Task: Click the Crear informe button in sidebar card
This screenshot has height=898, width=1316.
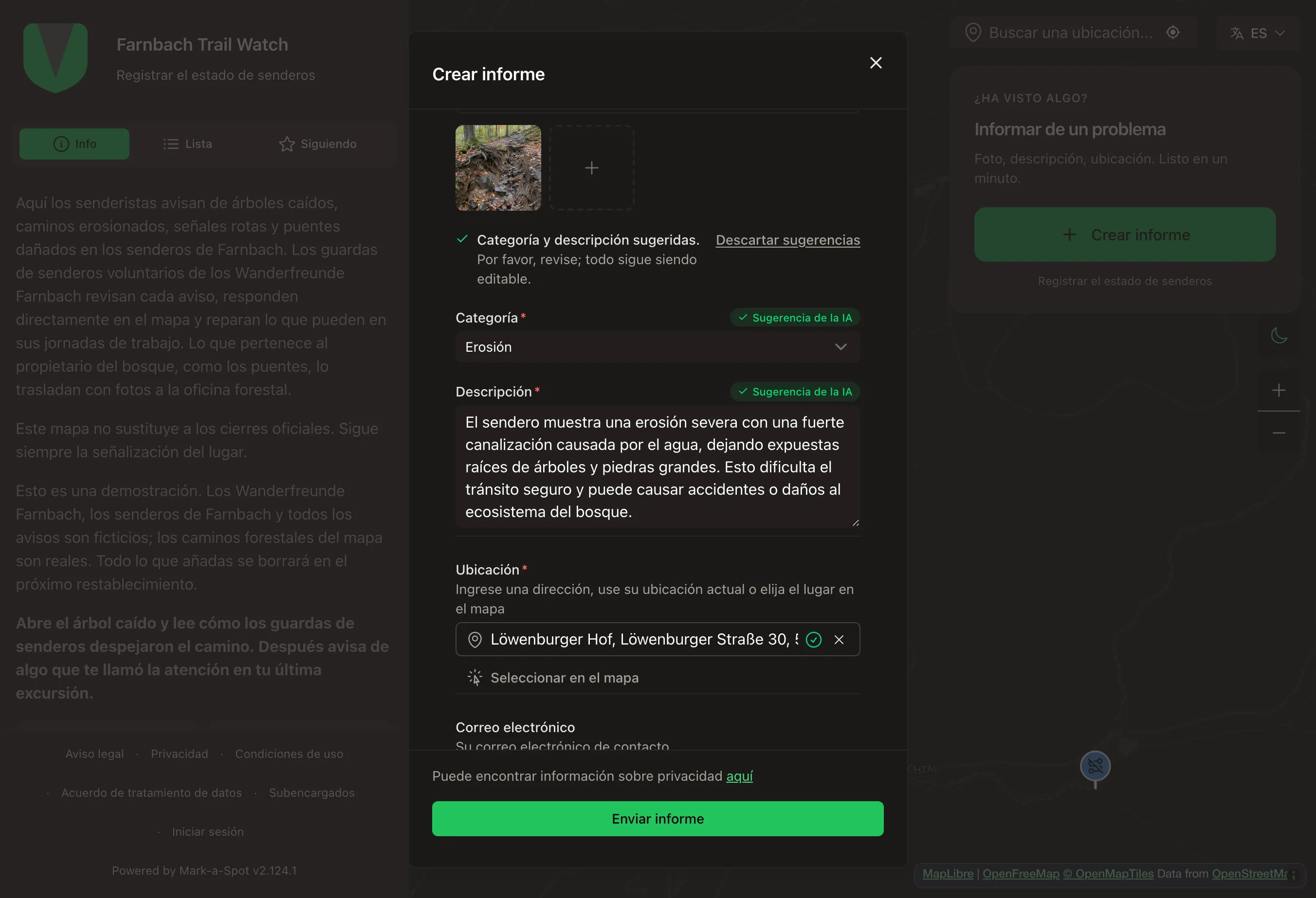Action: point(1125,234)
